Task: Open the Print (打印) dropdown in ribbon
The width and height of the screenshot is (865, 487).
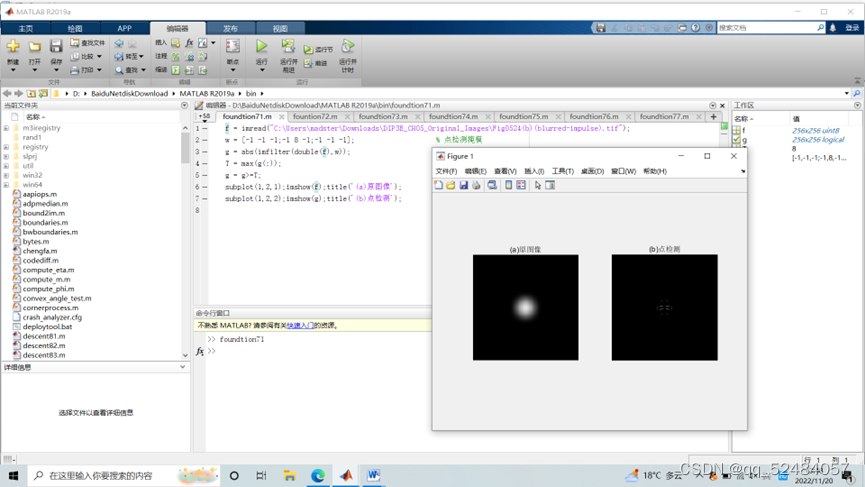Action: click(99, 70)
